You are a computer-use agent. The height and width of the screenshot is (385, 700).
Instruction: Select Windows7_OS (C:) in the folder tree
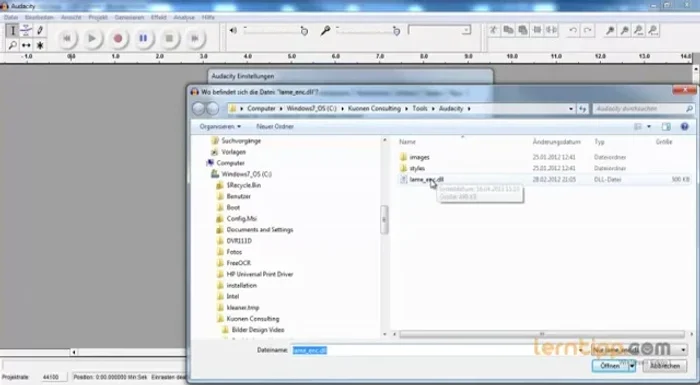246,174
